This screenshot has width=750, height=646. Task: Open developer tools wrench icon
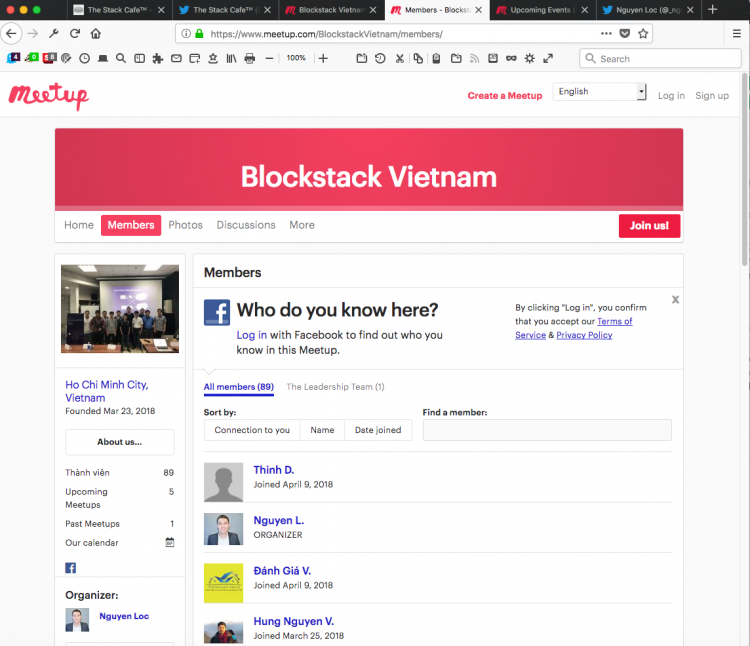(54, 33)
